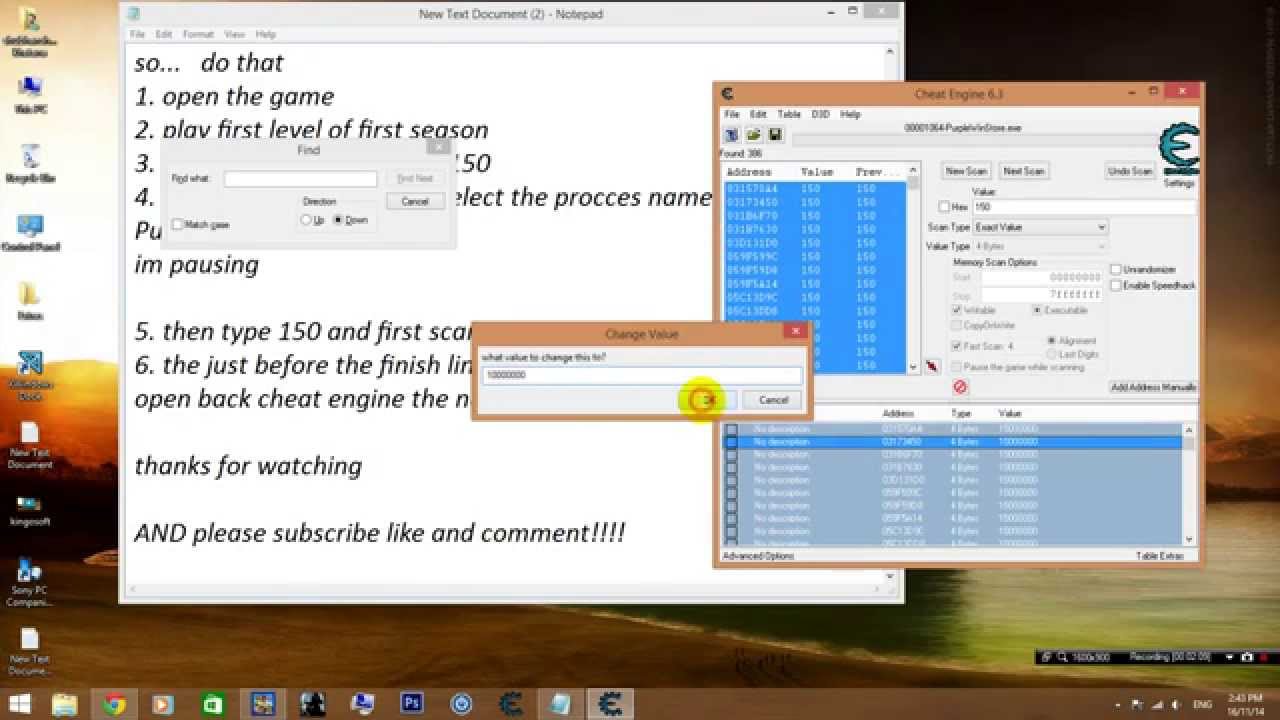
Task: Click the Next Scan button
Action: (x=1023, y=171)
